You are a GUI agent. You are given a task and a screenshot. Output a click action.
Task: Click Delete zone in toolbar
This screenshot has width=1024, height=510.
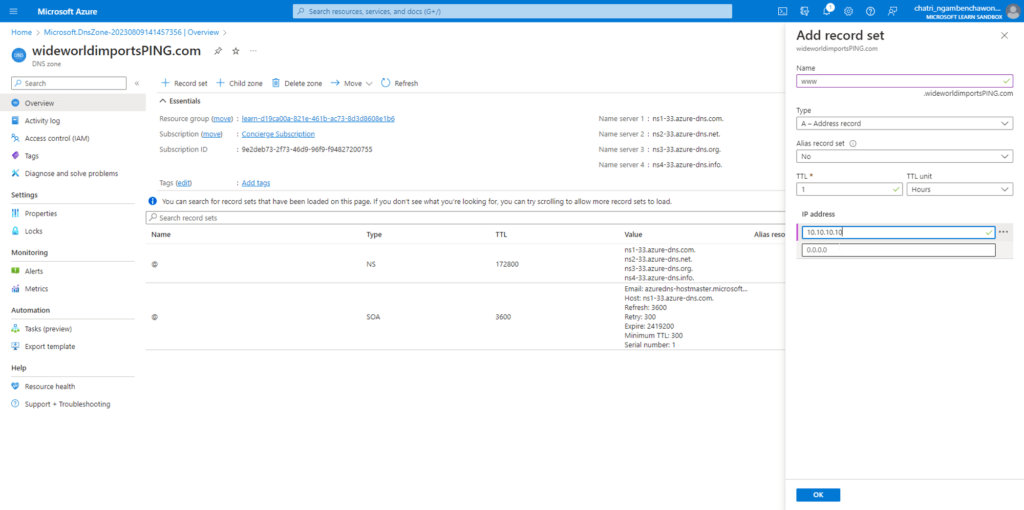(x=297, y=84)
